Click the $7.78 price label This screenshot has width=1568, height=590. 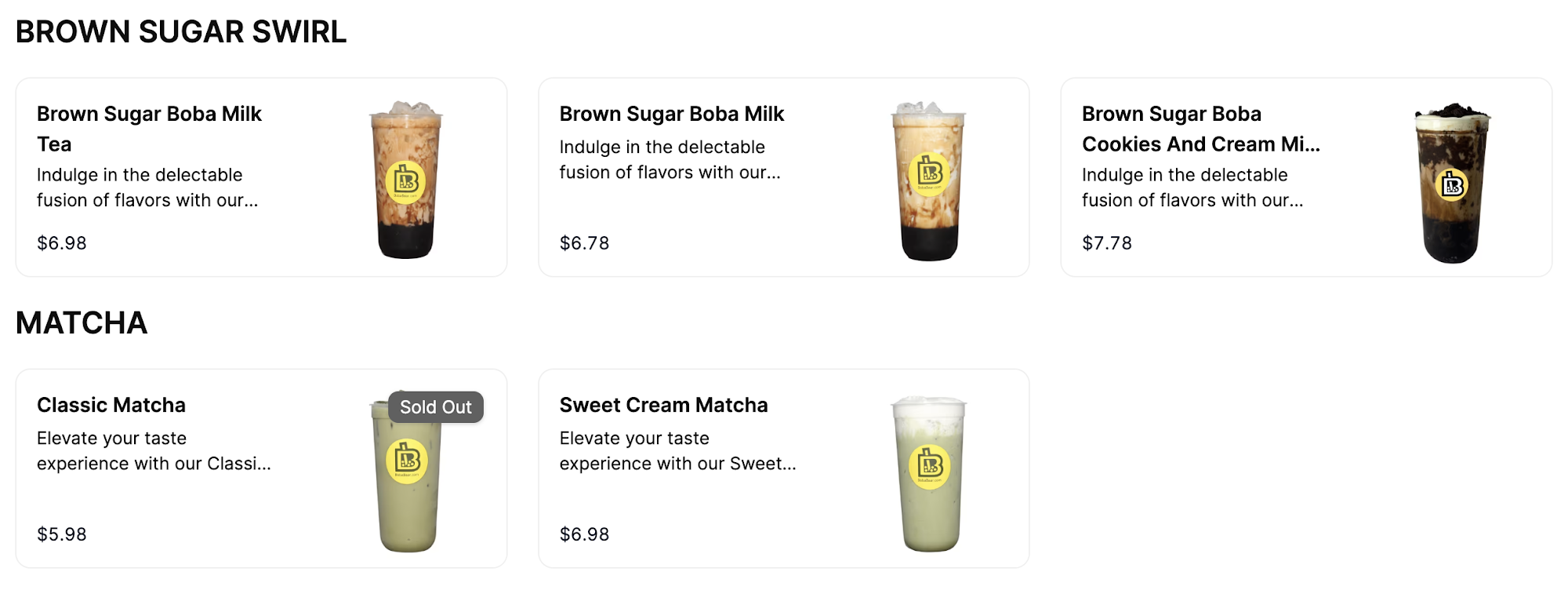coord(1107,243)
